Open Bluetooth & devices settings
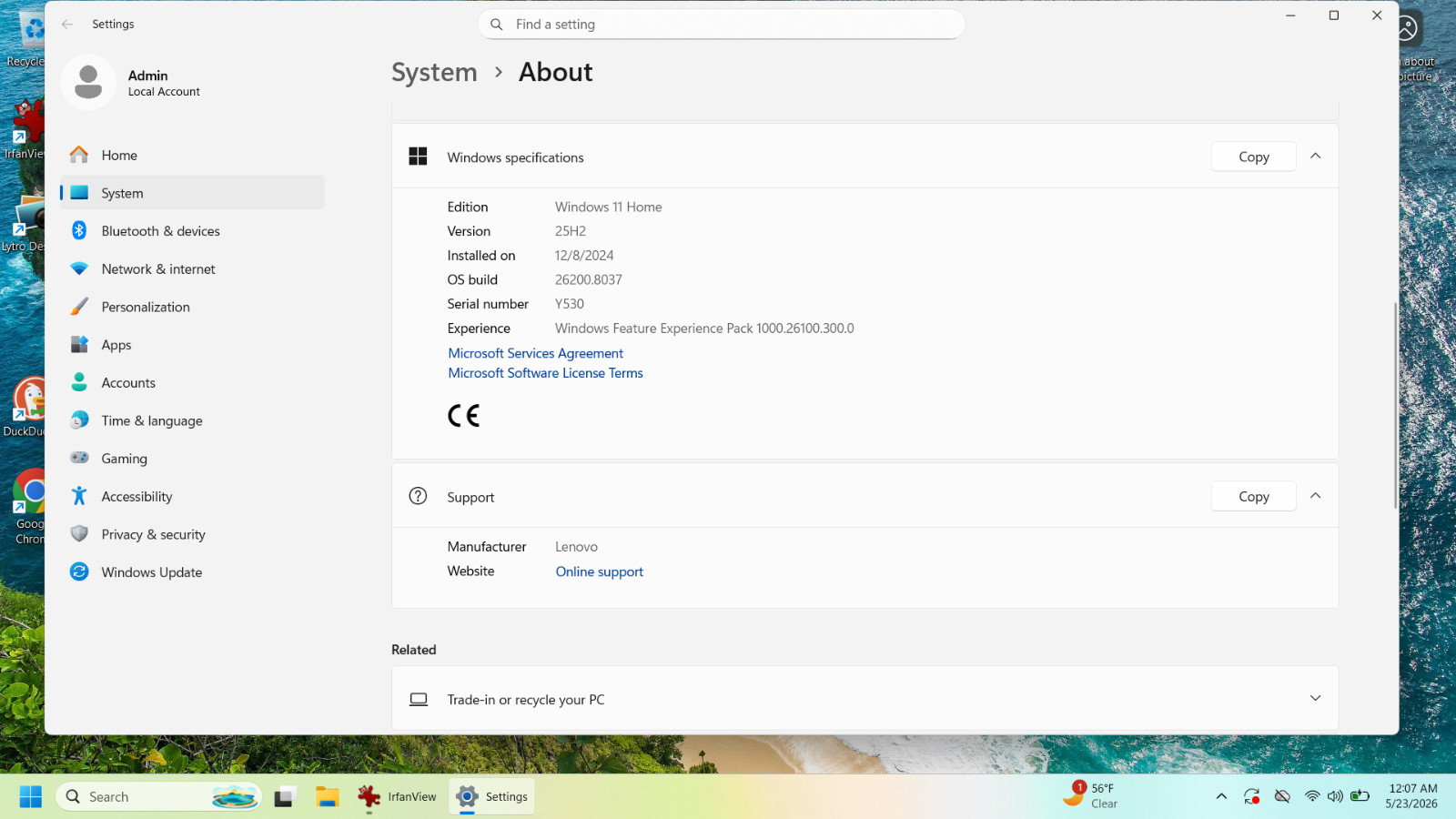Viewport: 1456px width, 819px height. 192,231
